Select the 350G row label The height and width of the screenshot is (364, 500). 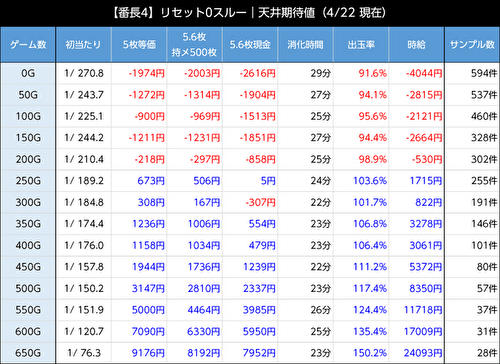click(x=28, y=224)
